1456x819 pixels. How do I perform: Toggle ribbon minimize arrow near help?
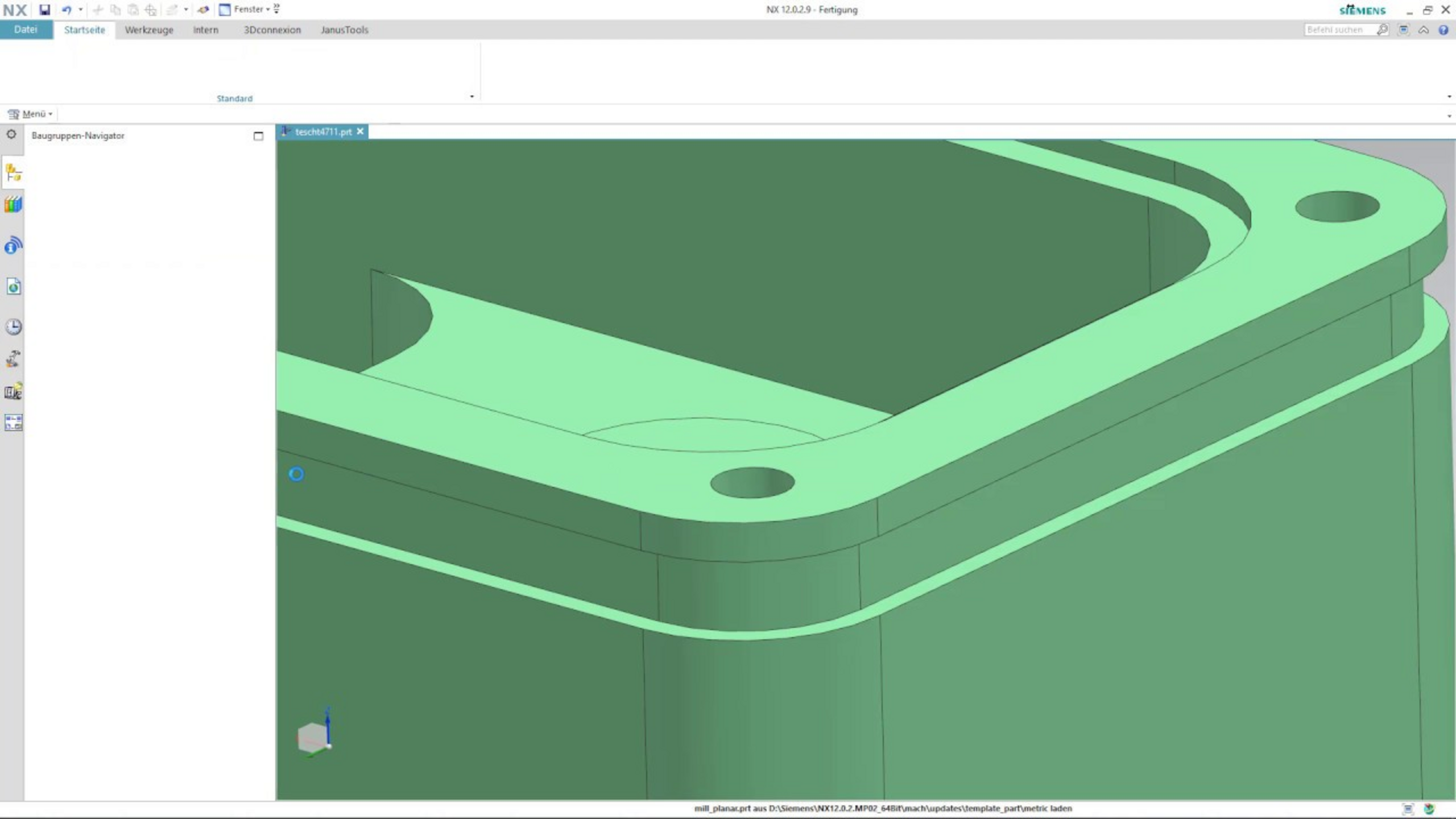[1424, 30]
